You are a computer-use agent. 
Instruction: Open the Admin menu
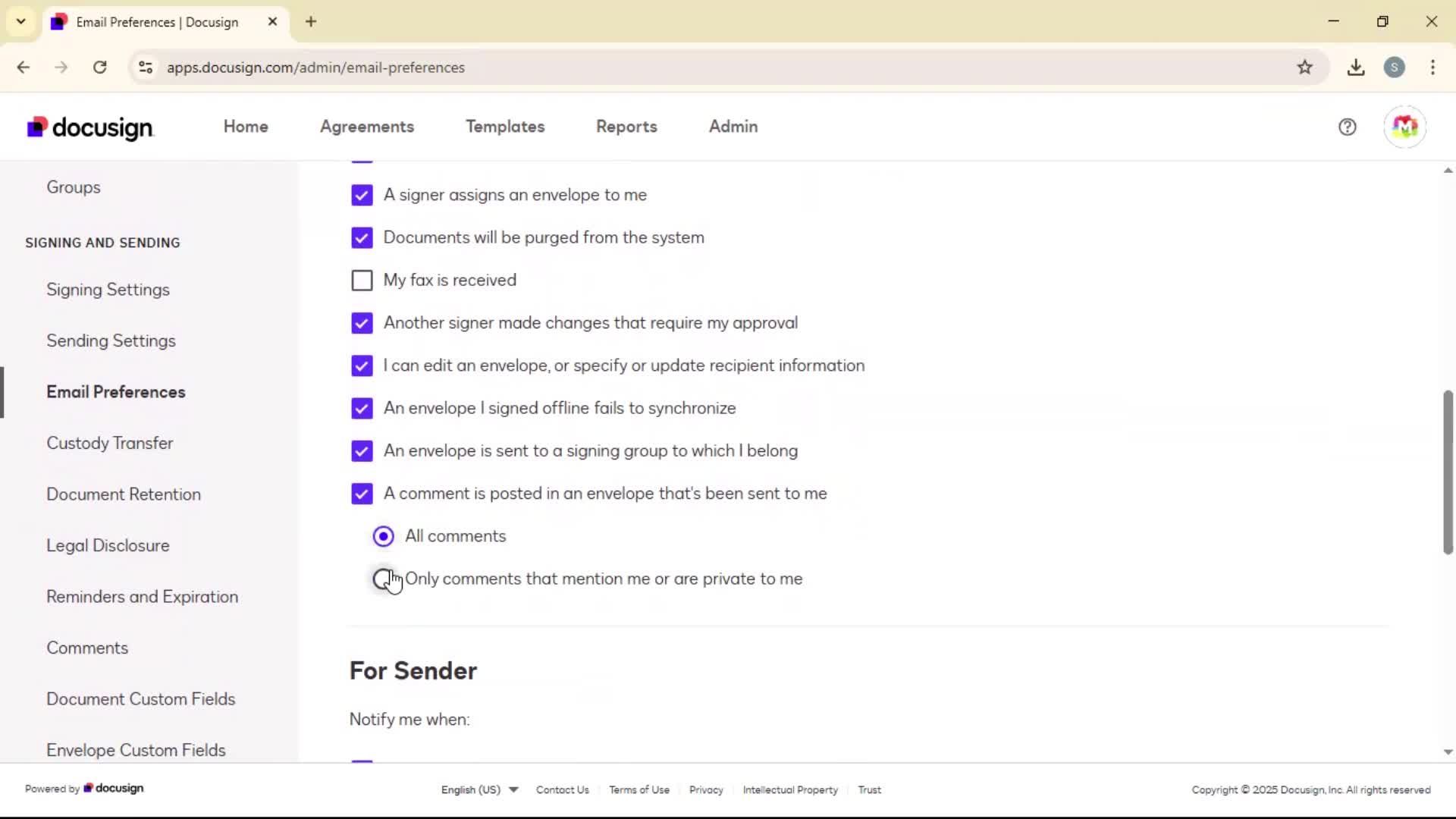(x=733, y=127)
